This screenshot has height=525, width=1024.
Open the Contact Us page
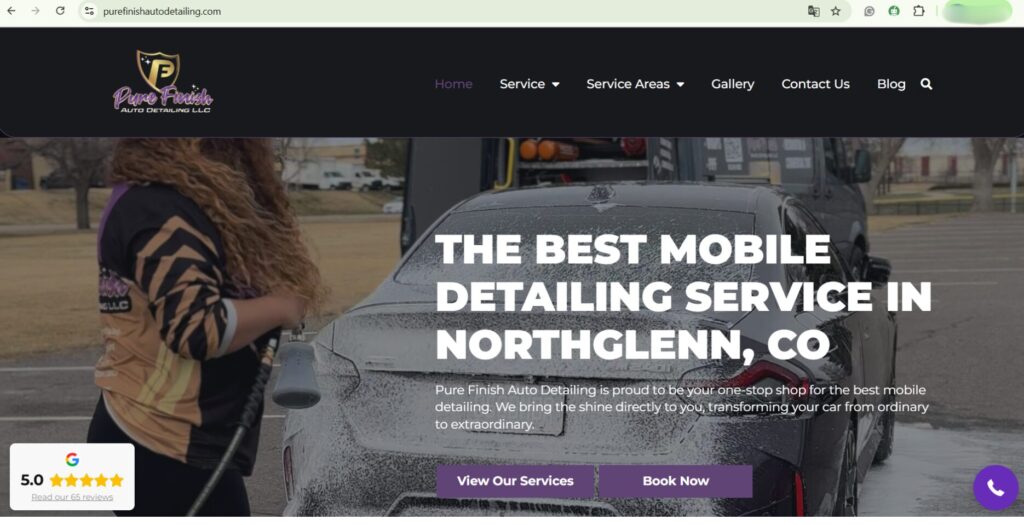click(815, 84)
